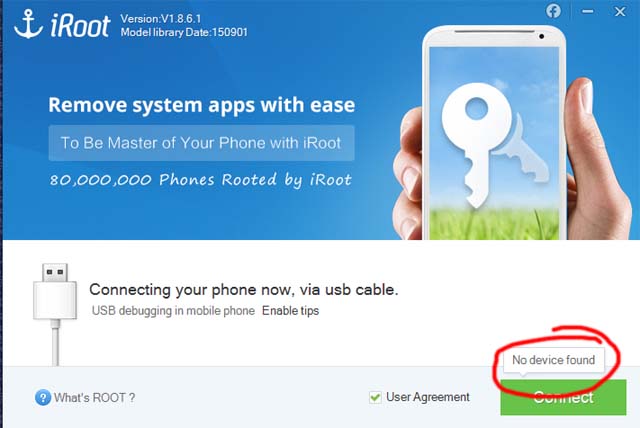
Task: Click the green Connect button
Action: coord(563,397)
